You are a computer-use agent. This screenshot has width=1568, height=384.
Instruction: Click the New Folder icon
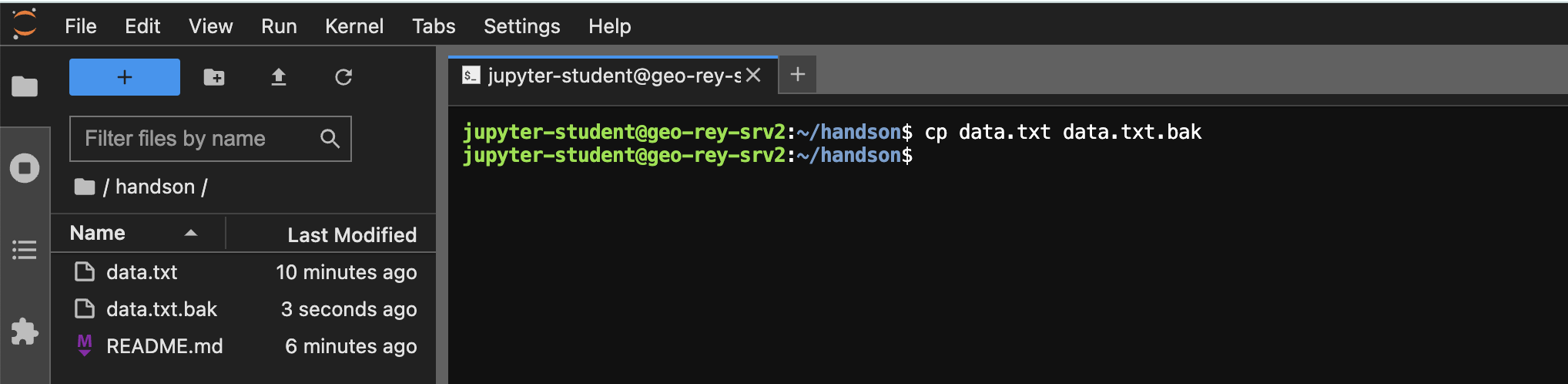click(x=214, y=77)
